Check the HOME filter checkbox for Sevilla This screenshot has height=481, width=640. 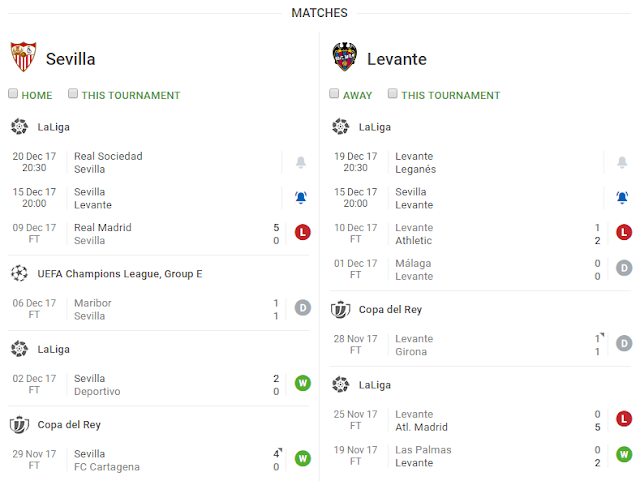click(x=13, y=94)
